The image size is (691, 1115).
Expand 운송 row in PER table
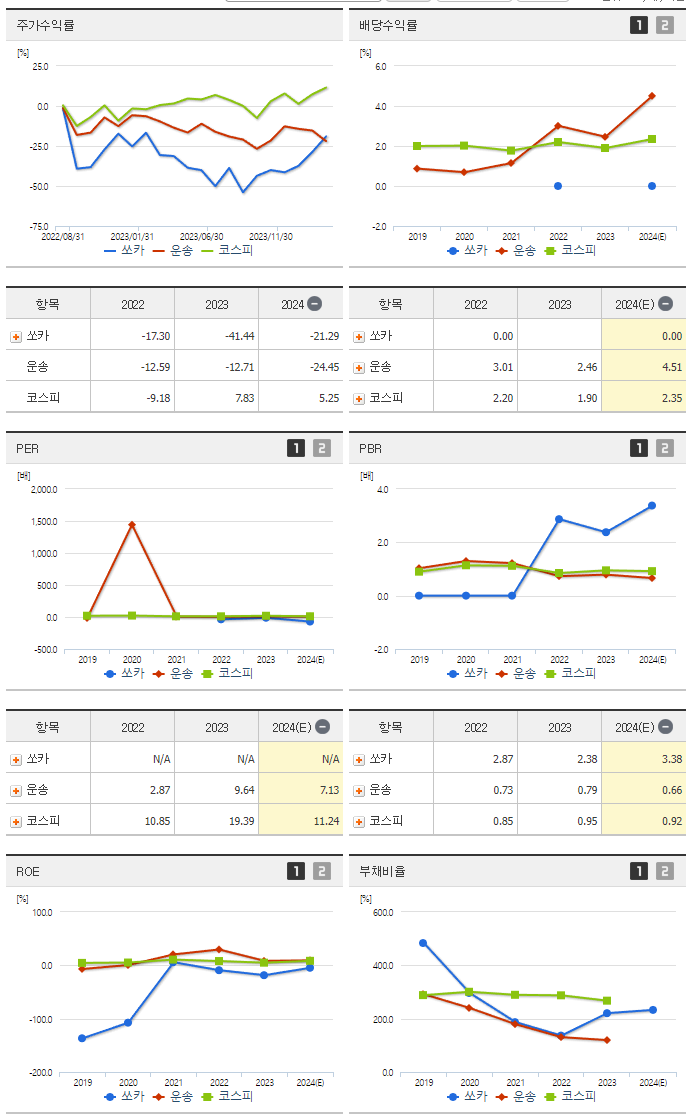(x=16, y=791)
